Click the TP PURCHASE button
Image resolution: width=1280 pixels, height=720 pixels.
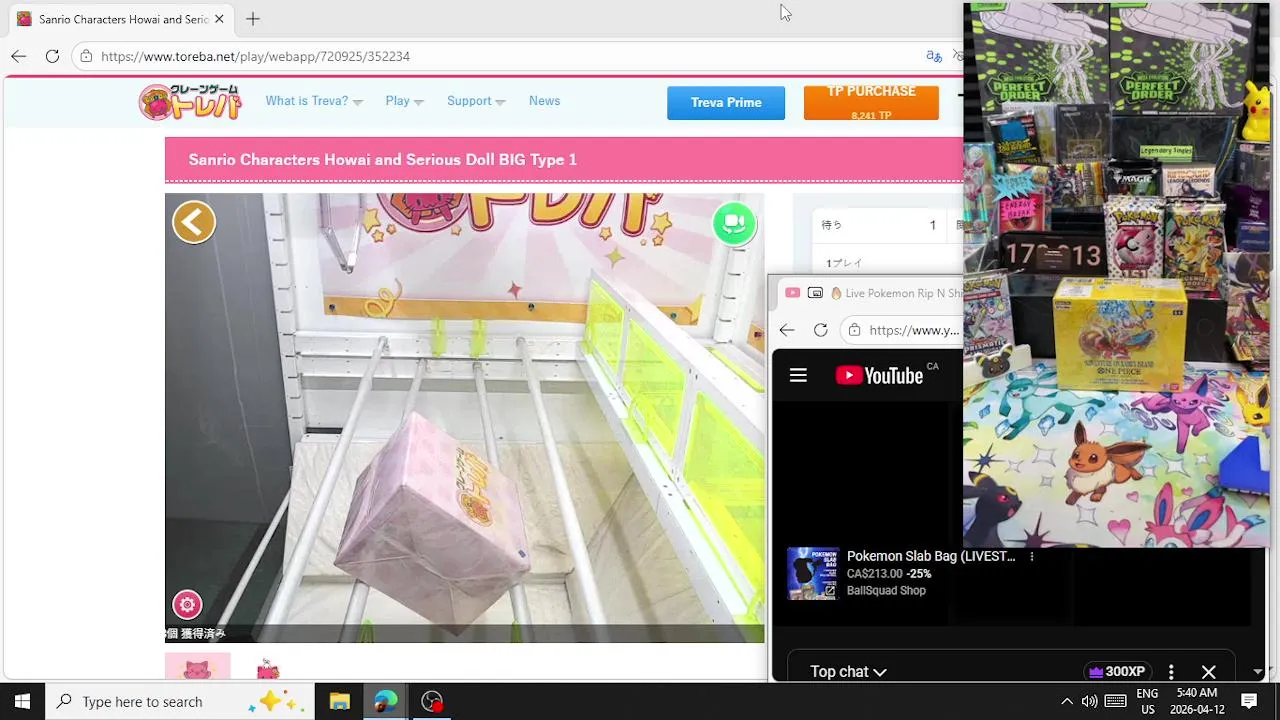point(871,102)
